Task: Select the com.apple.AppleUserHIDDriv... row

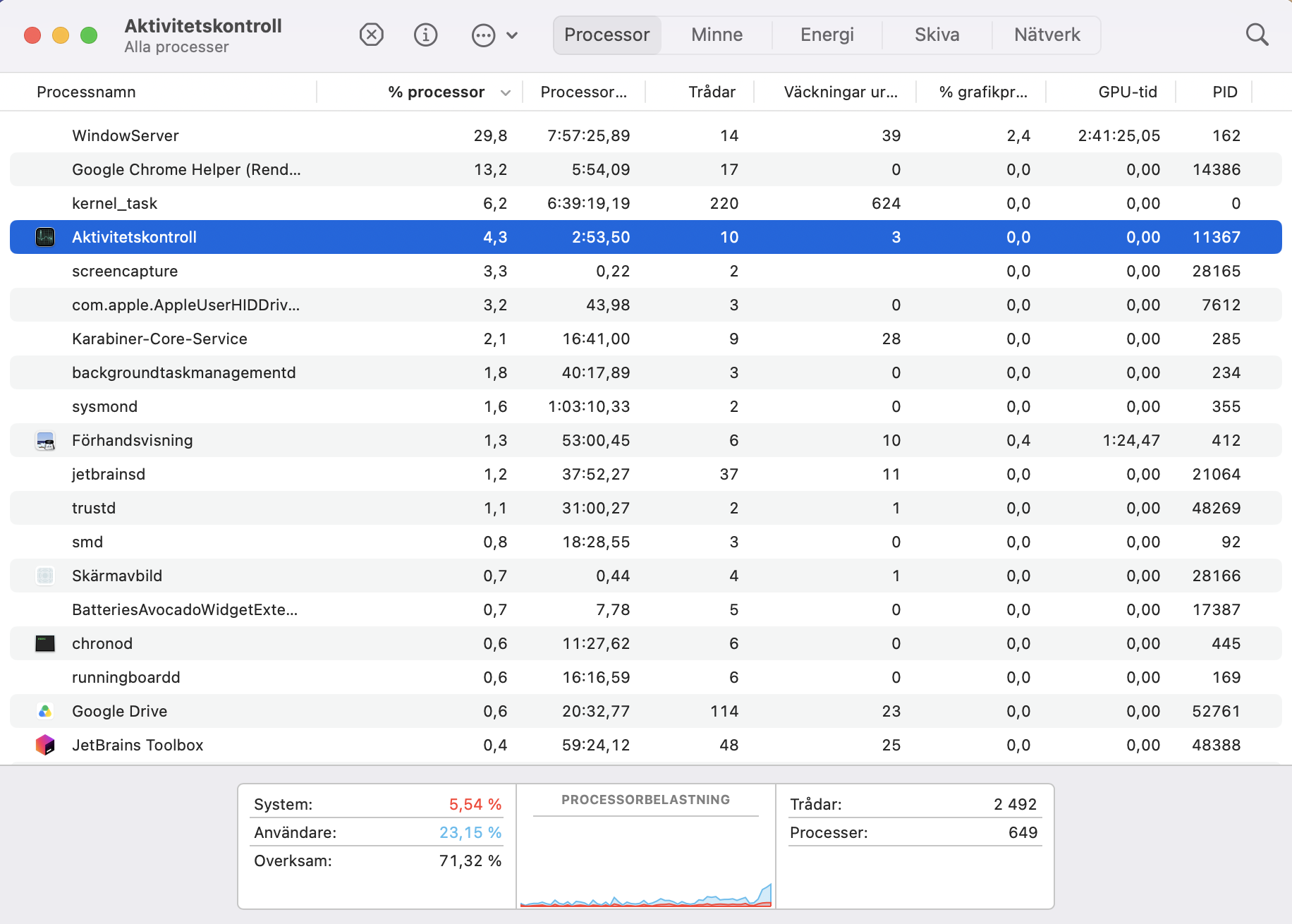Action: (x=646, y=305)
